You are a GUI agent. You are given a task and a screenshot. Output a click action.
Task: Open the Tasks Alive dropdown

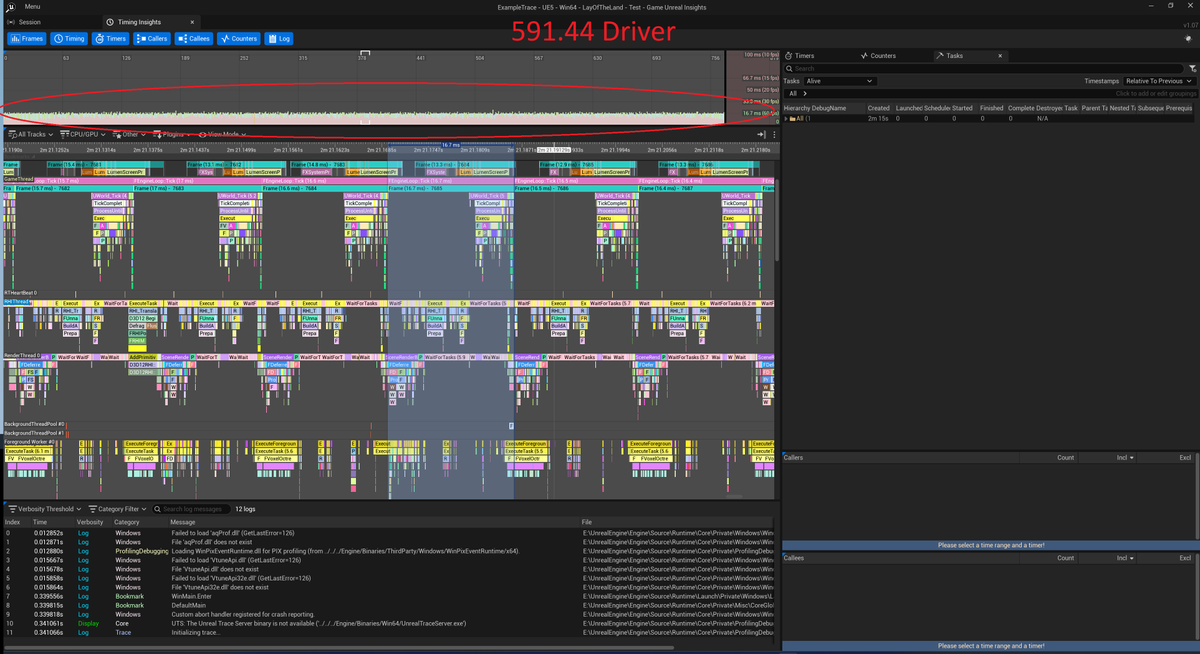pos(840,81)
